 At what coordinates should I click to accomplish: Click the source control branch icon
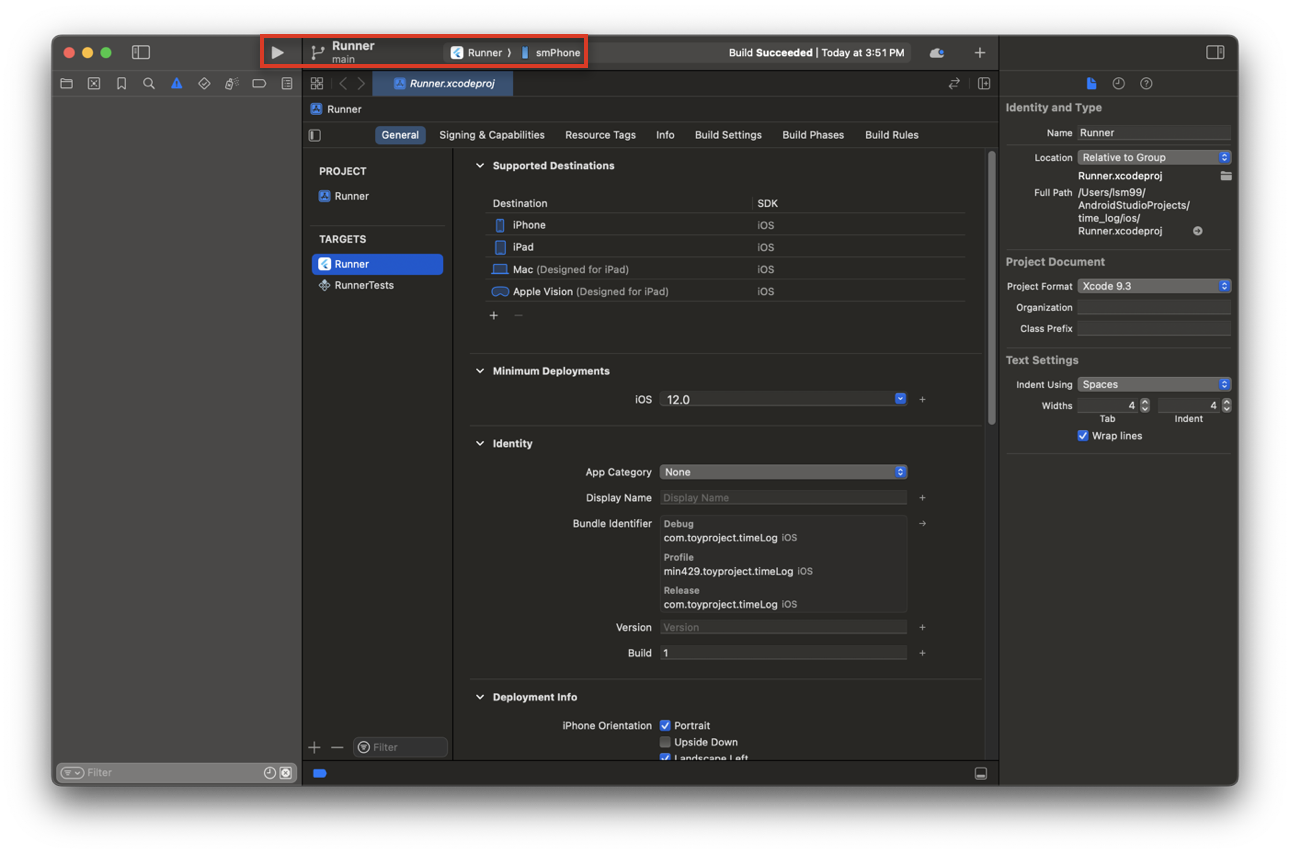click(x=318, y=53)
